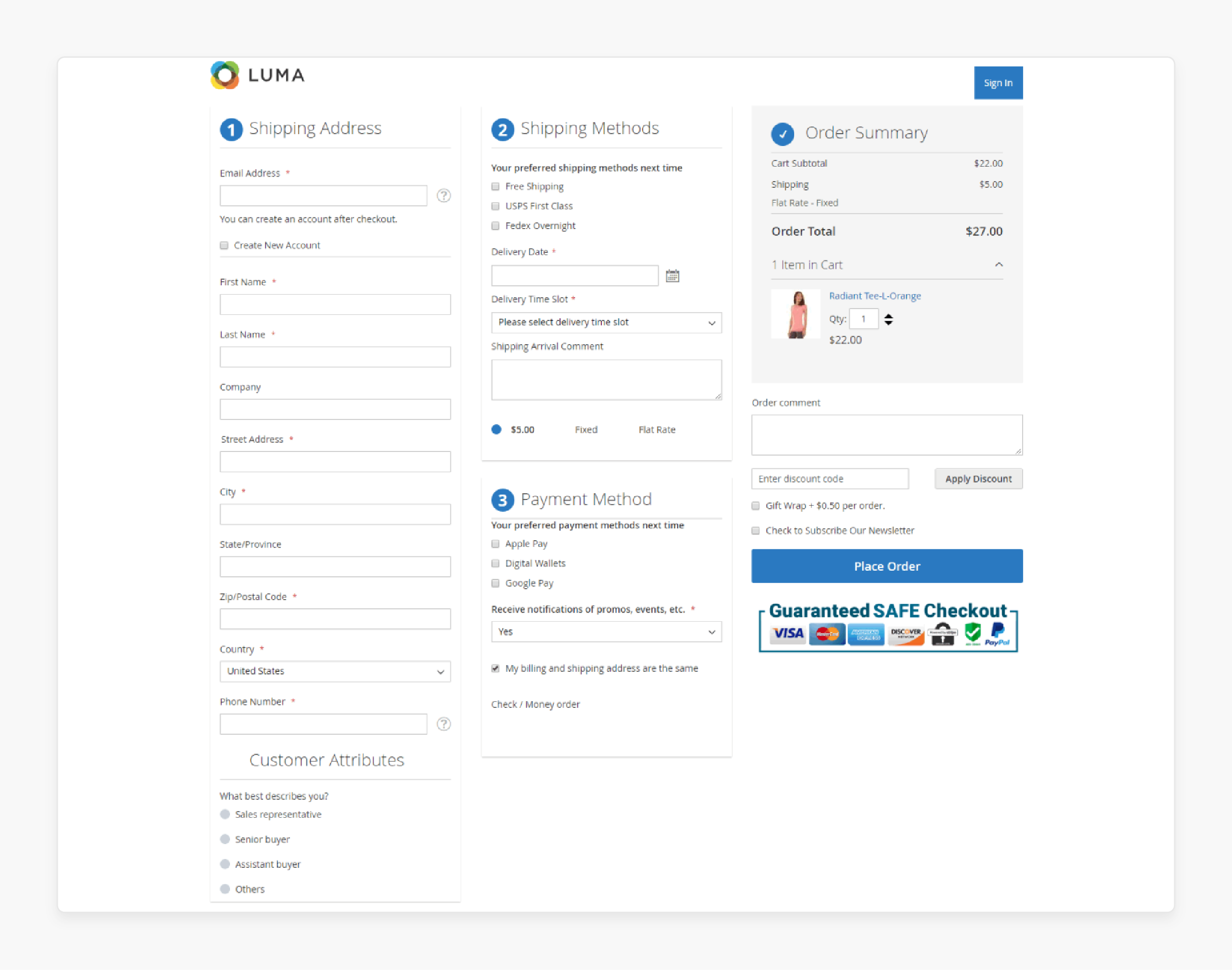Focus the City field

coord(335,514)
